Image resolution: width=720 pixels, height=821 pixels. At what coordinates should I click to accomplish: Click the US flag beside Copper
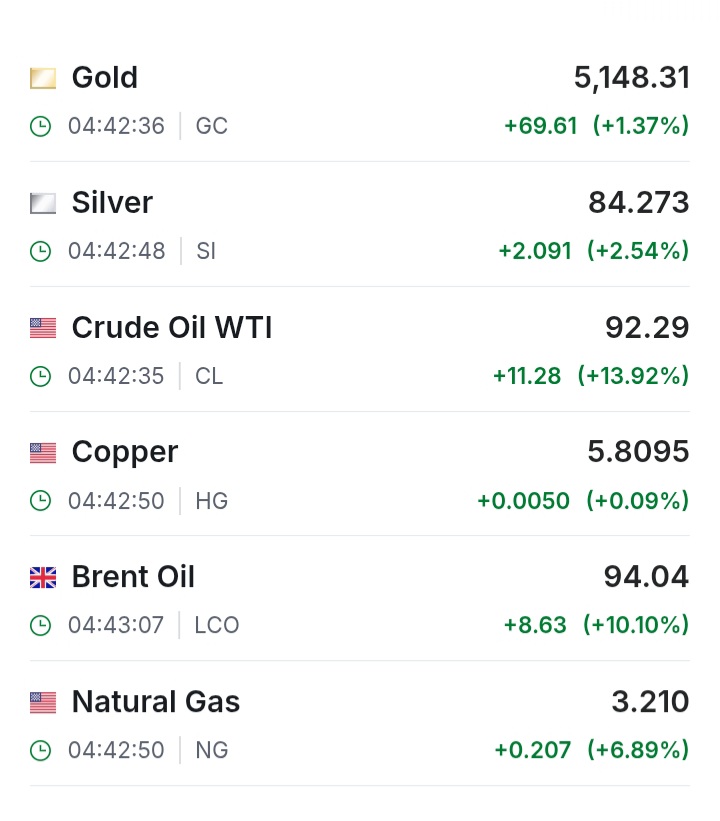[43, 452]
